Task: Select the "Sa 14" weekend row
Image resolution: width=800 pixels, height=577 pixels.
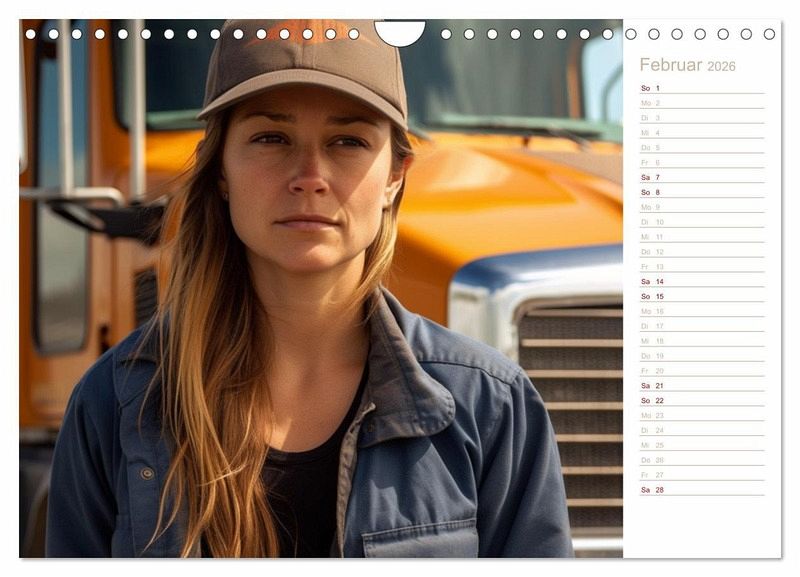Action: click(702, 281)
